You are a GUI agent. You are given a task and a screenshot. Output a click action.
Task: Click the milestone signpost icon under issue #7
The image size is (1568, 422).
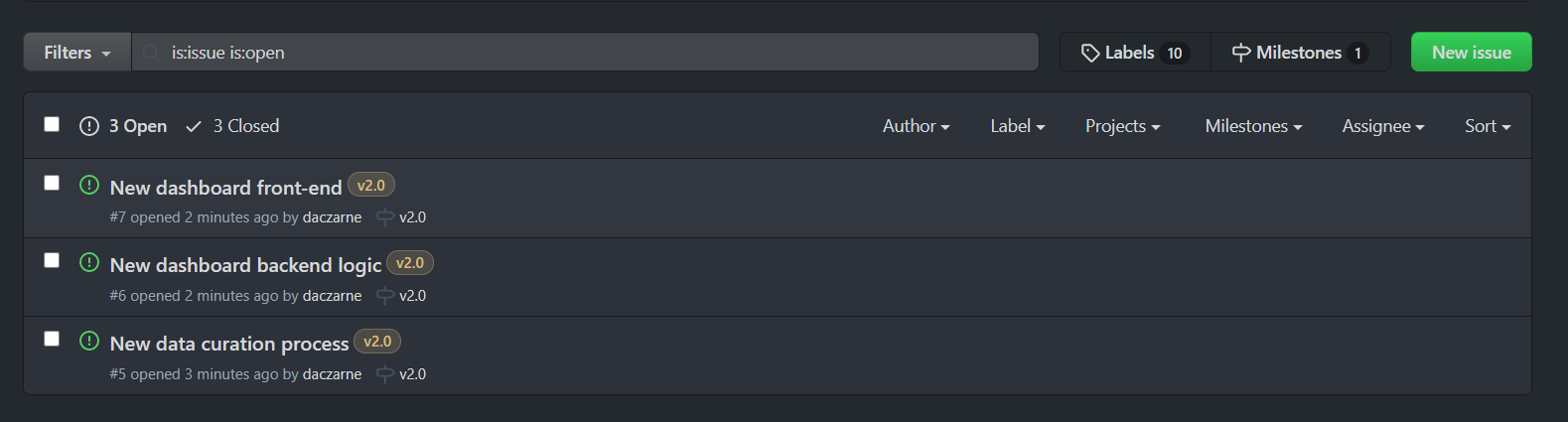click(x=385, y=217)
